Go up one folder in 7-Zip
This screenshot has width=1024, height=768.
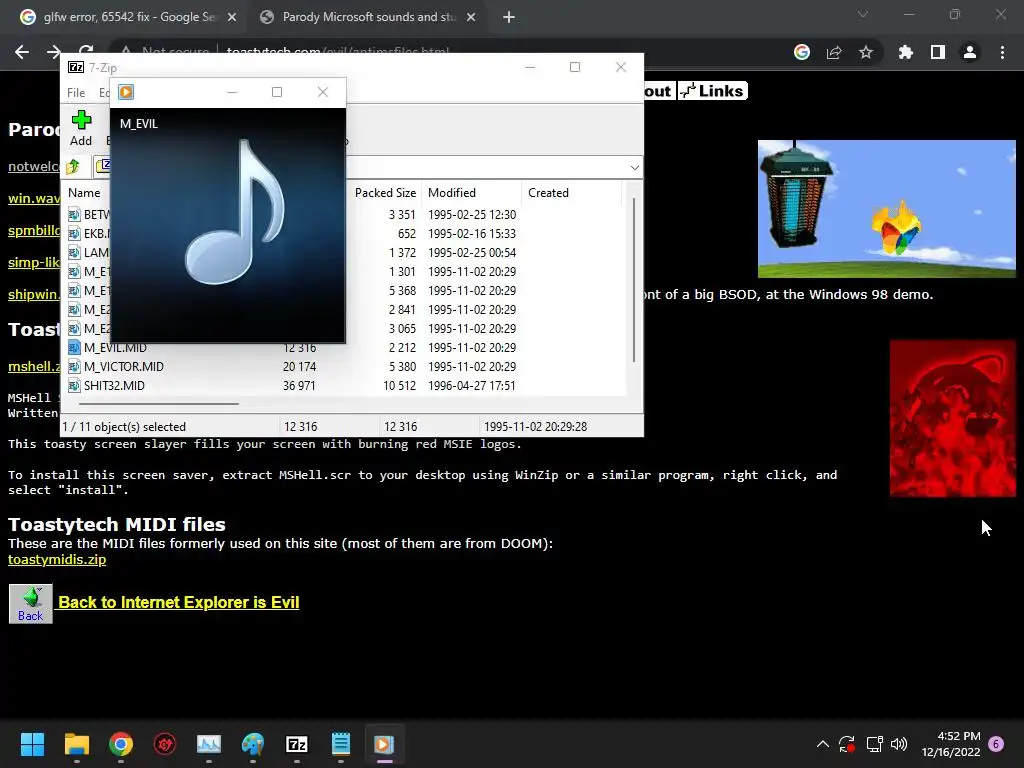(73, 167)
